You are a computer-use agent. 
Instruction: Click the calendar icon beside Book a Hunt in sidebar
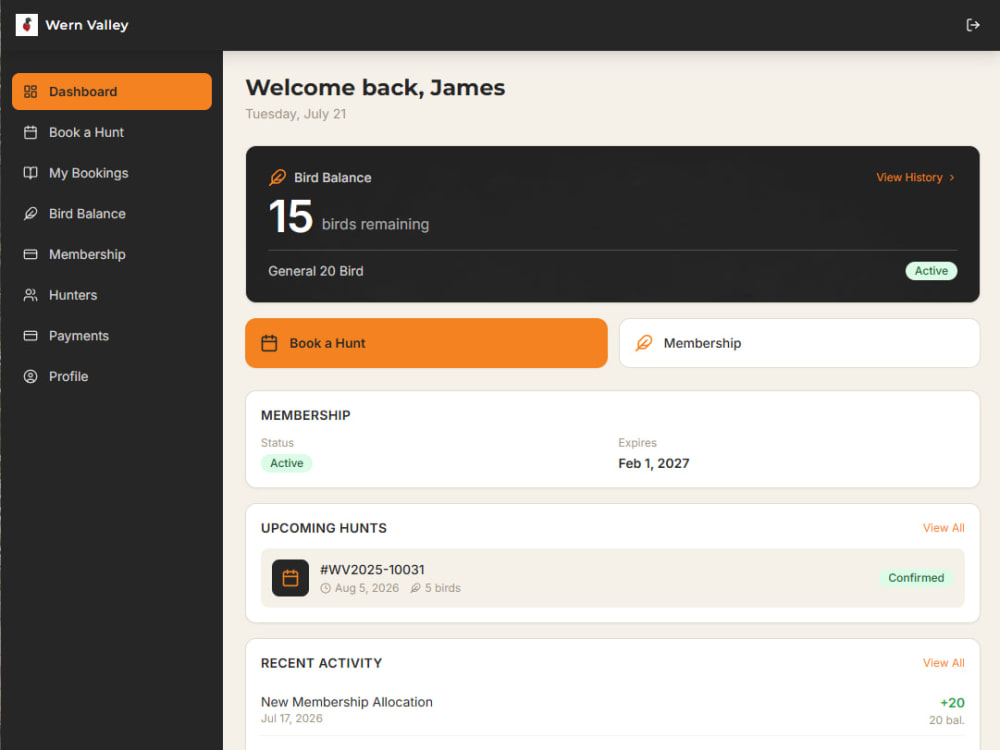pos(31,132)
